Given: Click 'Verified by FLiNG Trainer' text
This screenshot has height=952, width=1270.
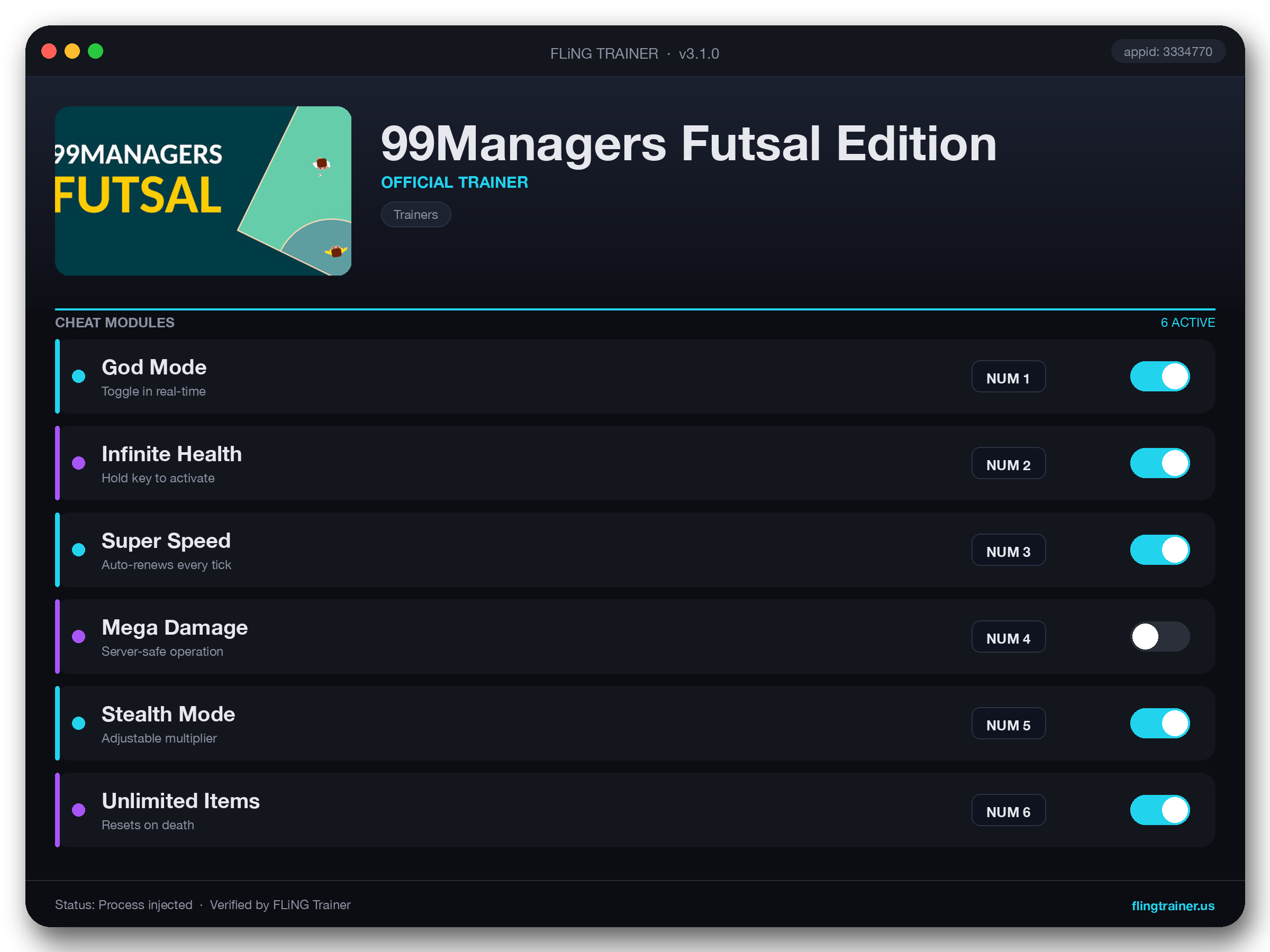Looking at the screenshot, I should click(x=280, y=905).
